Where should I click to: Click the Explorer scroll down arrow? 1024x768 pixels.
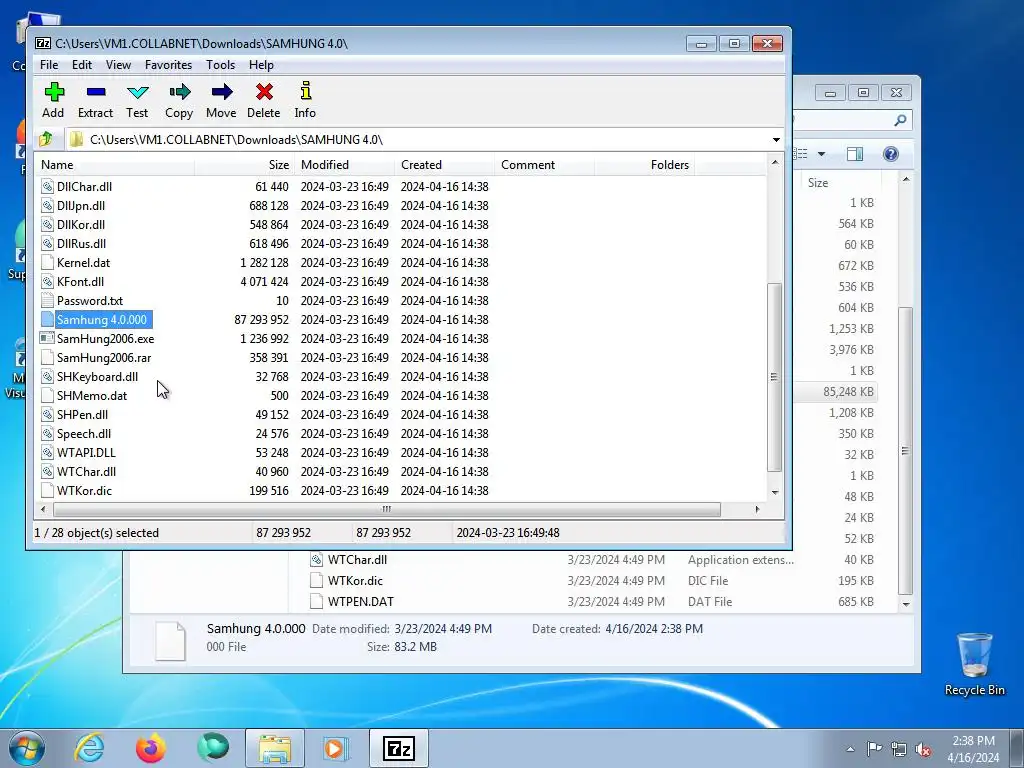[x=905, y=604]
